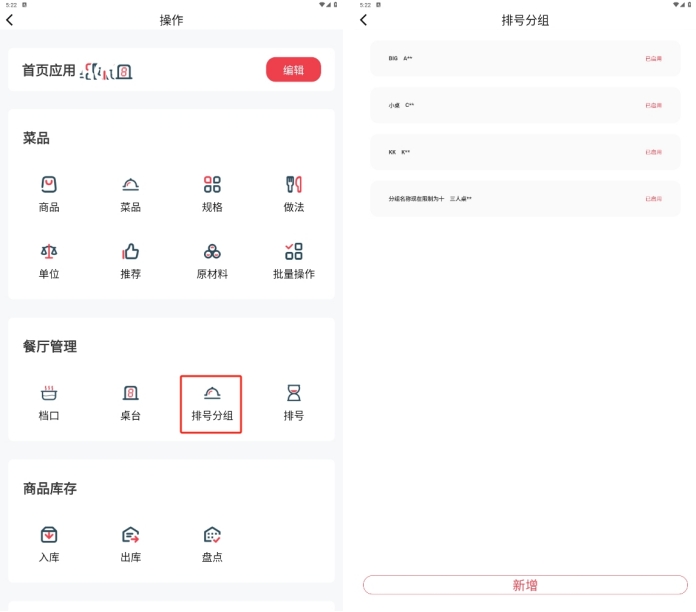Open 排号 hourglass icon
696x612 pixels.
click(293, 393)
